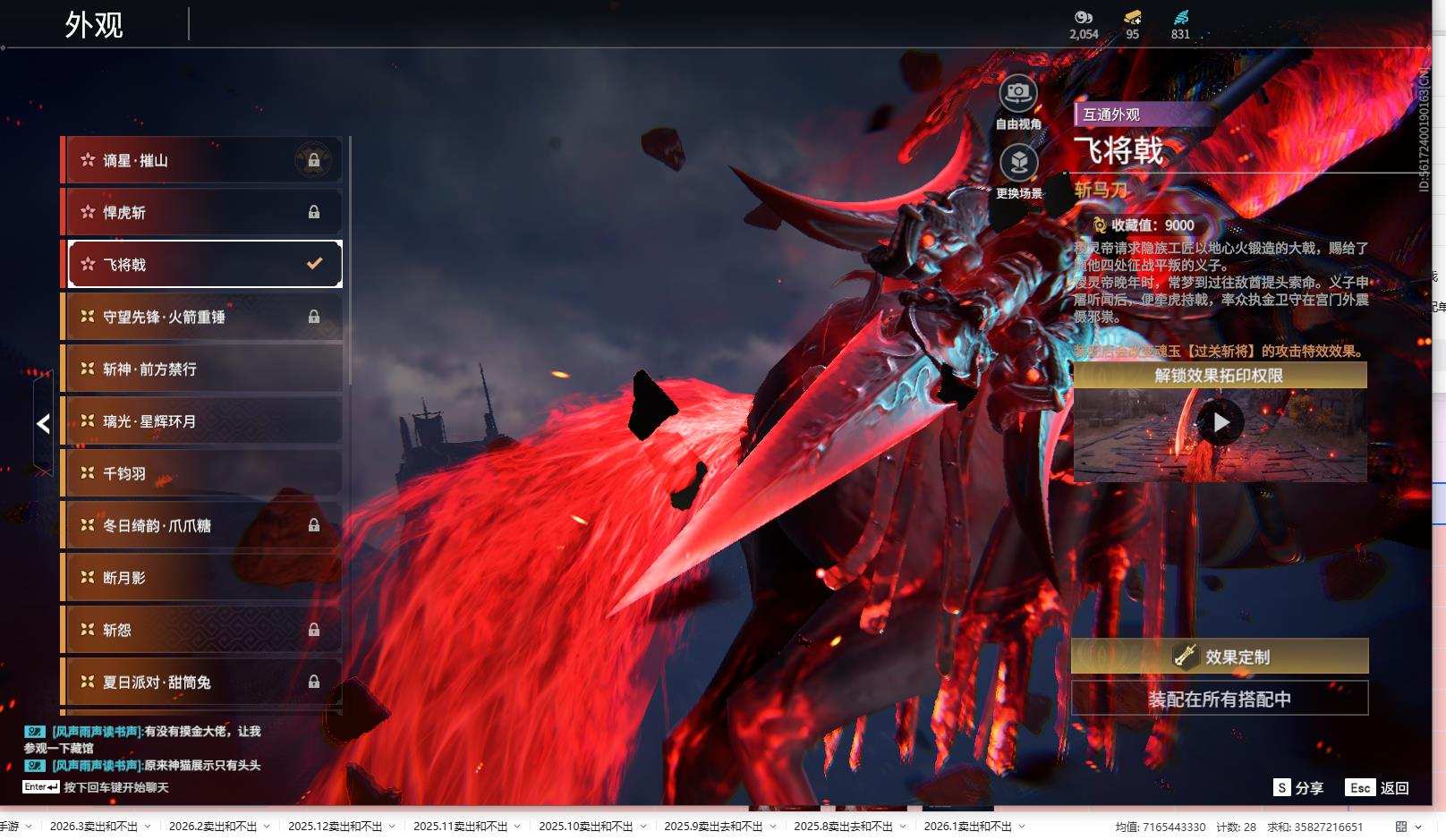This screenshot has height=840, width=1446.
Task: Select the 守望先锋·火箭重锤 skin
Action: tap(202, 317)
